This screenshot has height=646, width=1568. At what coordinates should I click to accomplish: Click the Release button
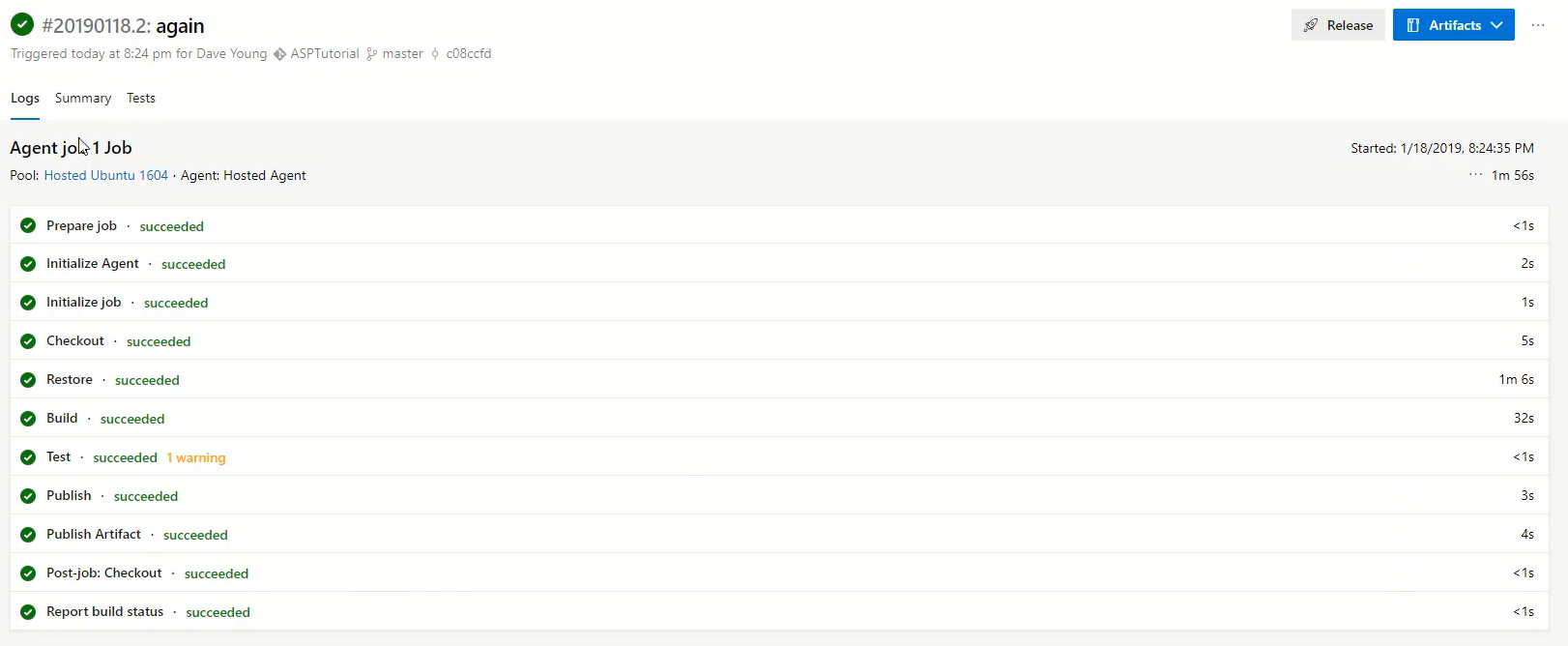pos(1338,25)
